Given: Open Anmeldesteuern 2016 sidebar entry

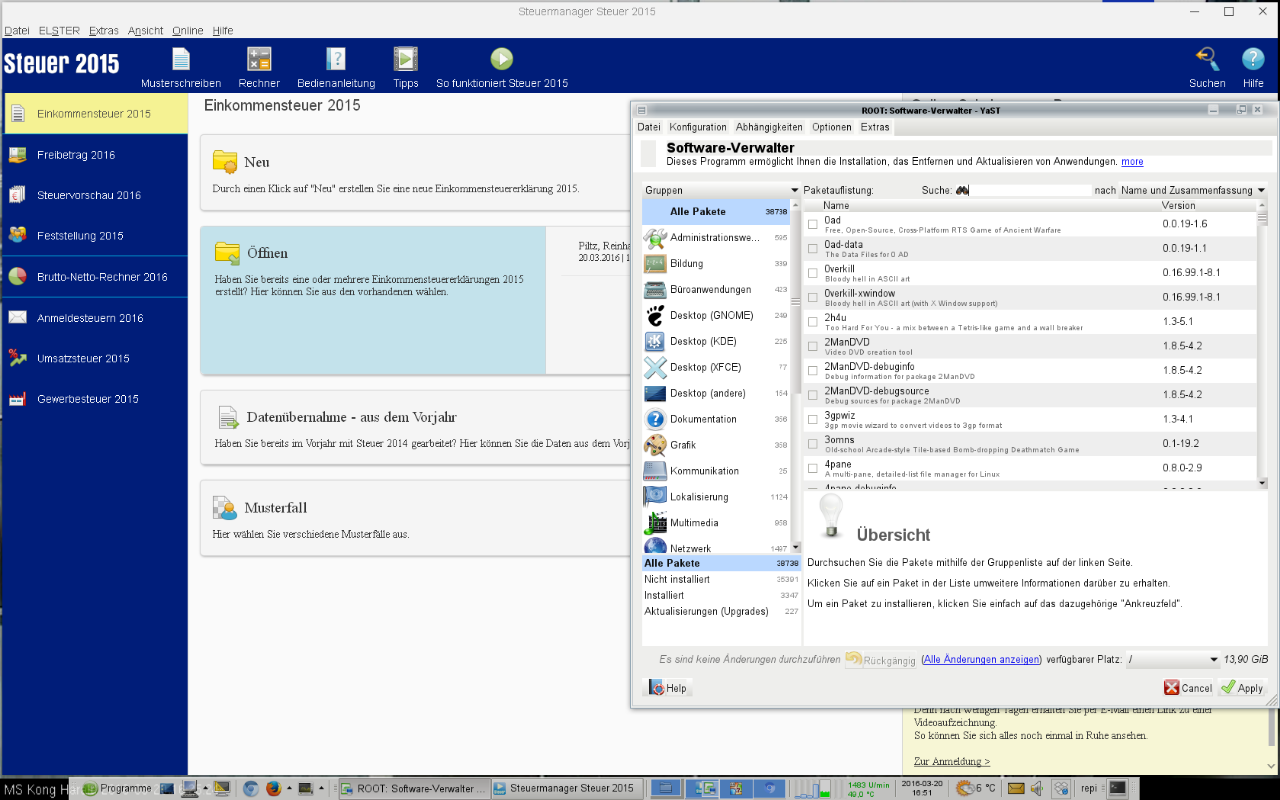Looking at the screenshot, I should (x=95, y=318).
